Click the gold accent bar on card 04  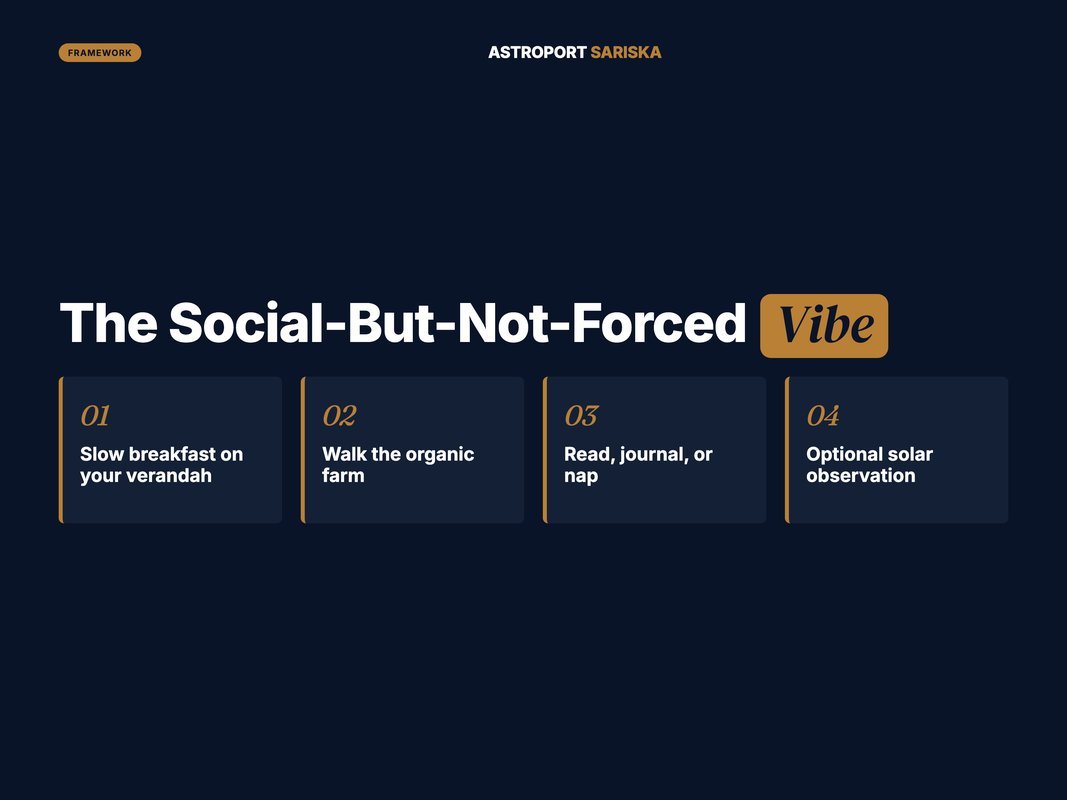coord(787,450)
